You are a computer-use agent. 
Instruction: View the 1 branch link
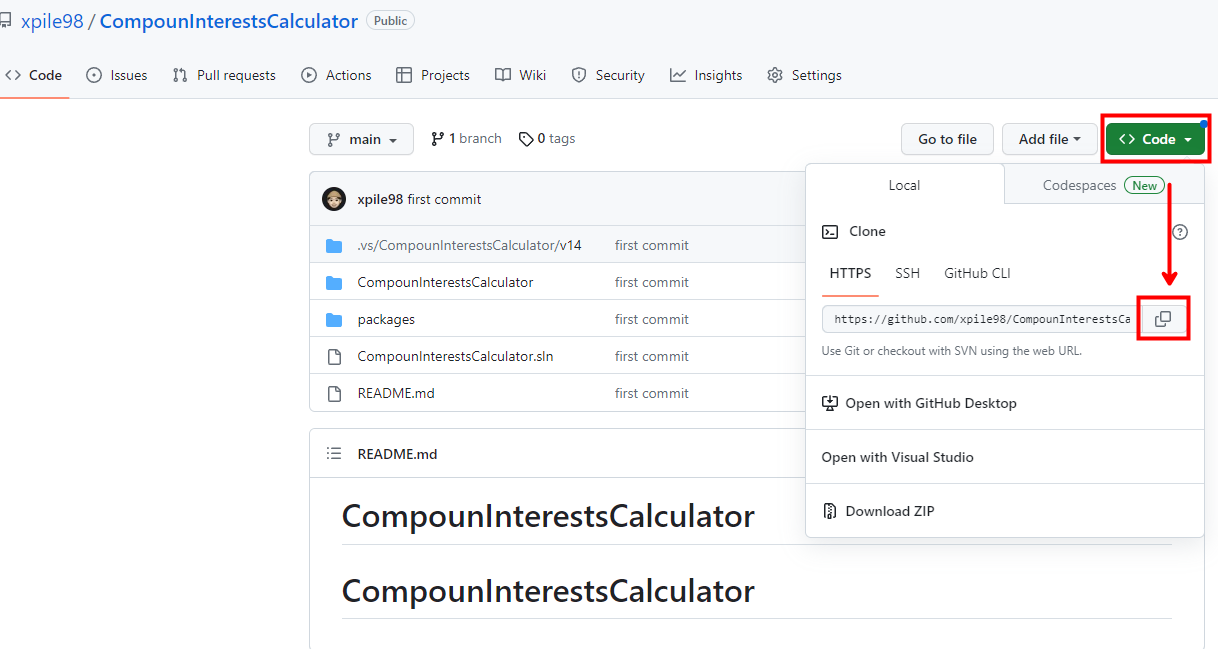click(466, 139)
